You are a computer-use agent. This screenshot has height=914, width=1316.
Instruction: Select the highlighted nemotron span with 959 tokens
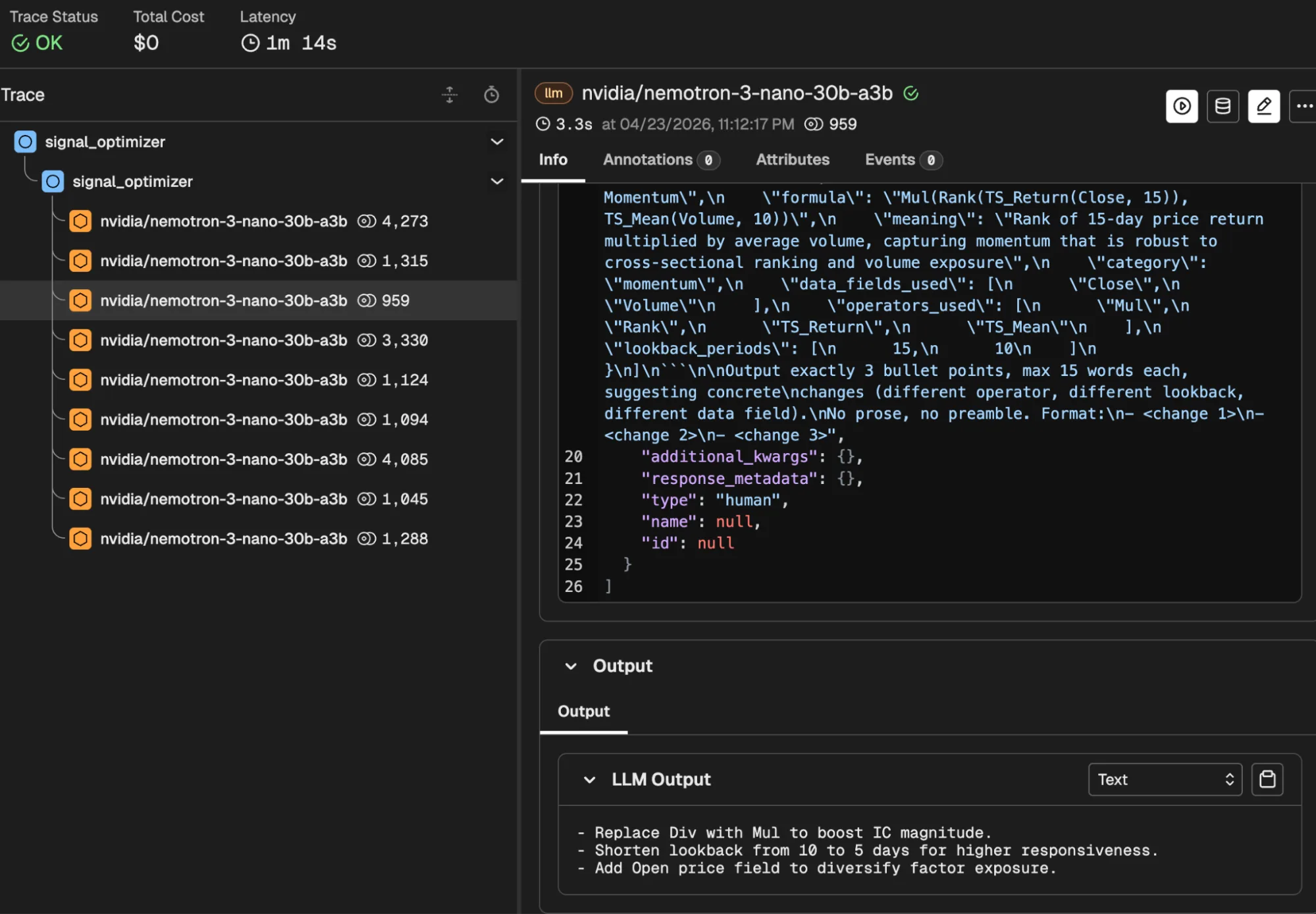(x=258, y=300)
